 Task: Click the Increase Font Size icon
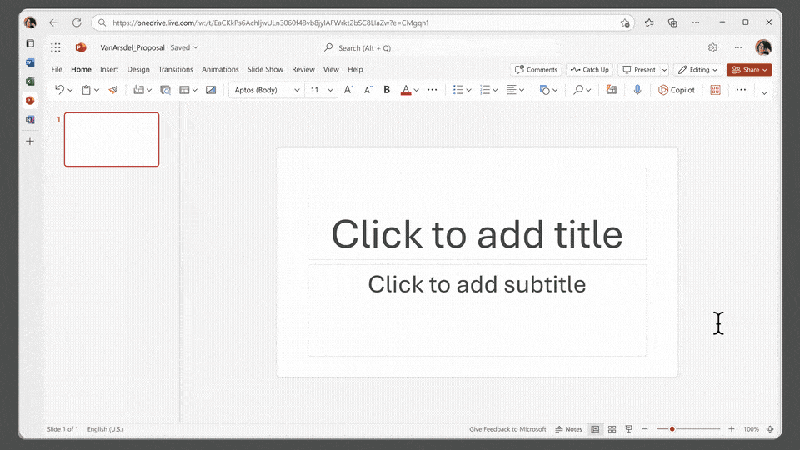click(348, 90)
